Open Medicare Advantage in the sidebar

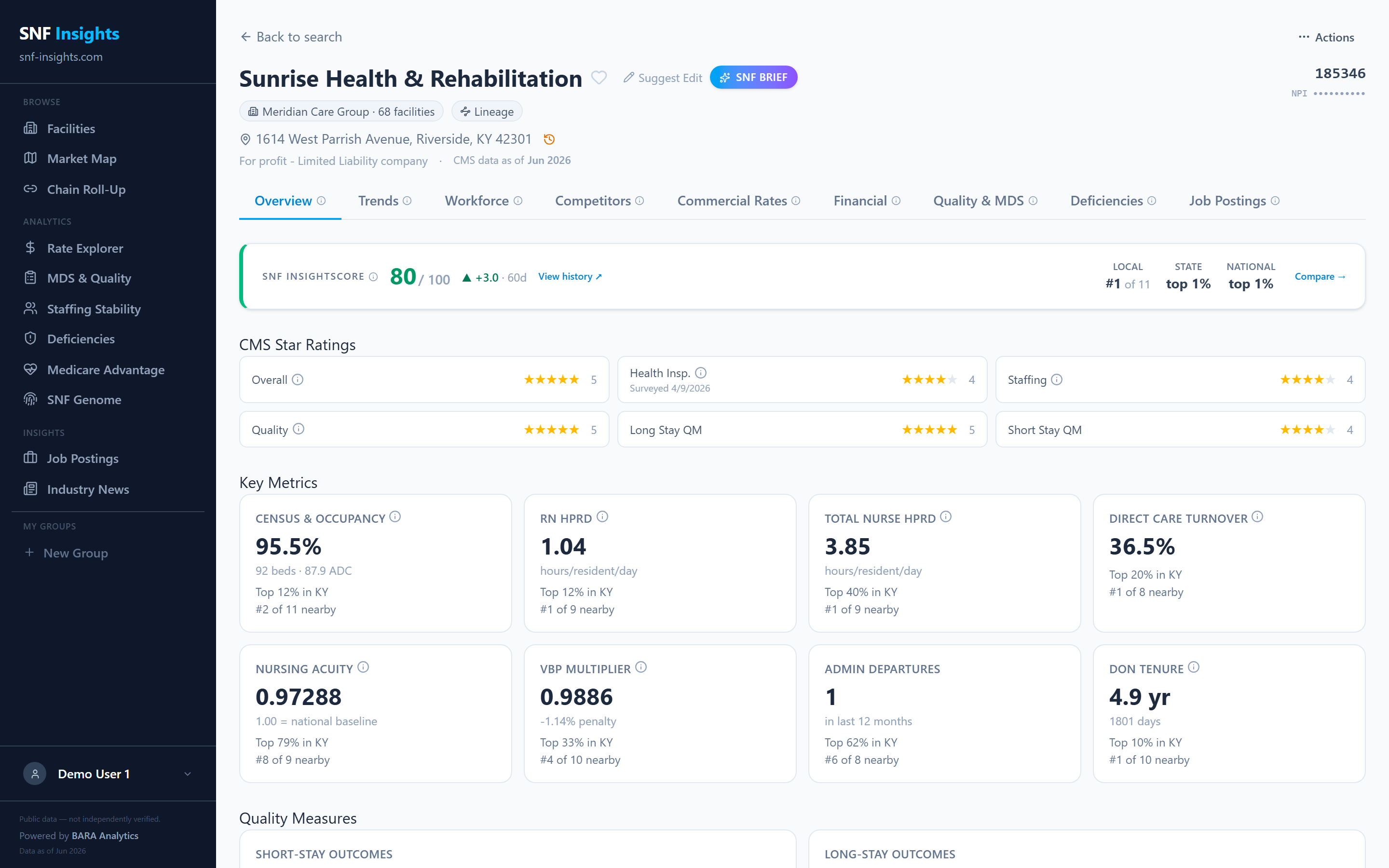[108, 370]
